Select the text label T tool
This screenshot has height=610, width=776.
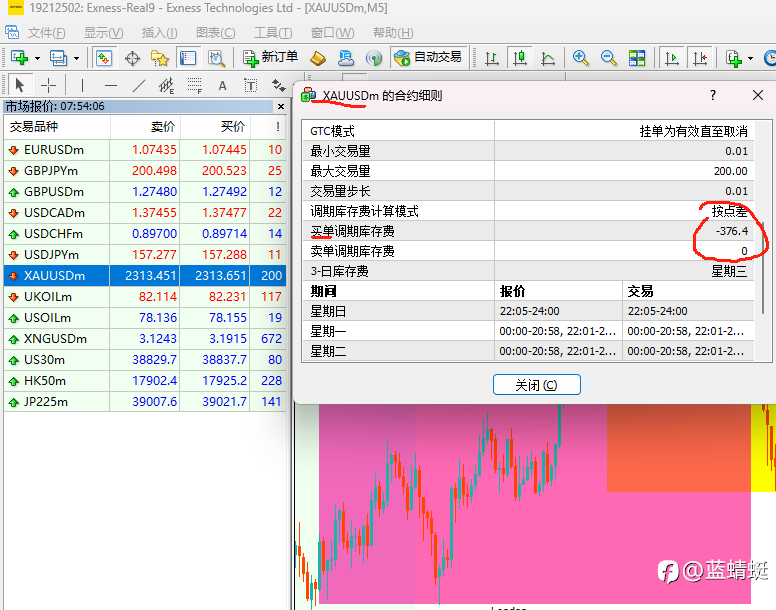(x=251, y=86)
